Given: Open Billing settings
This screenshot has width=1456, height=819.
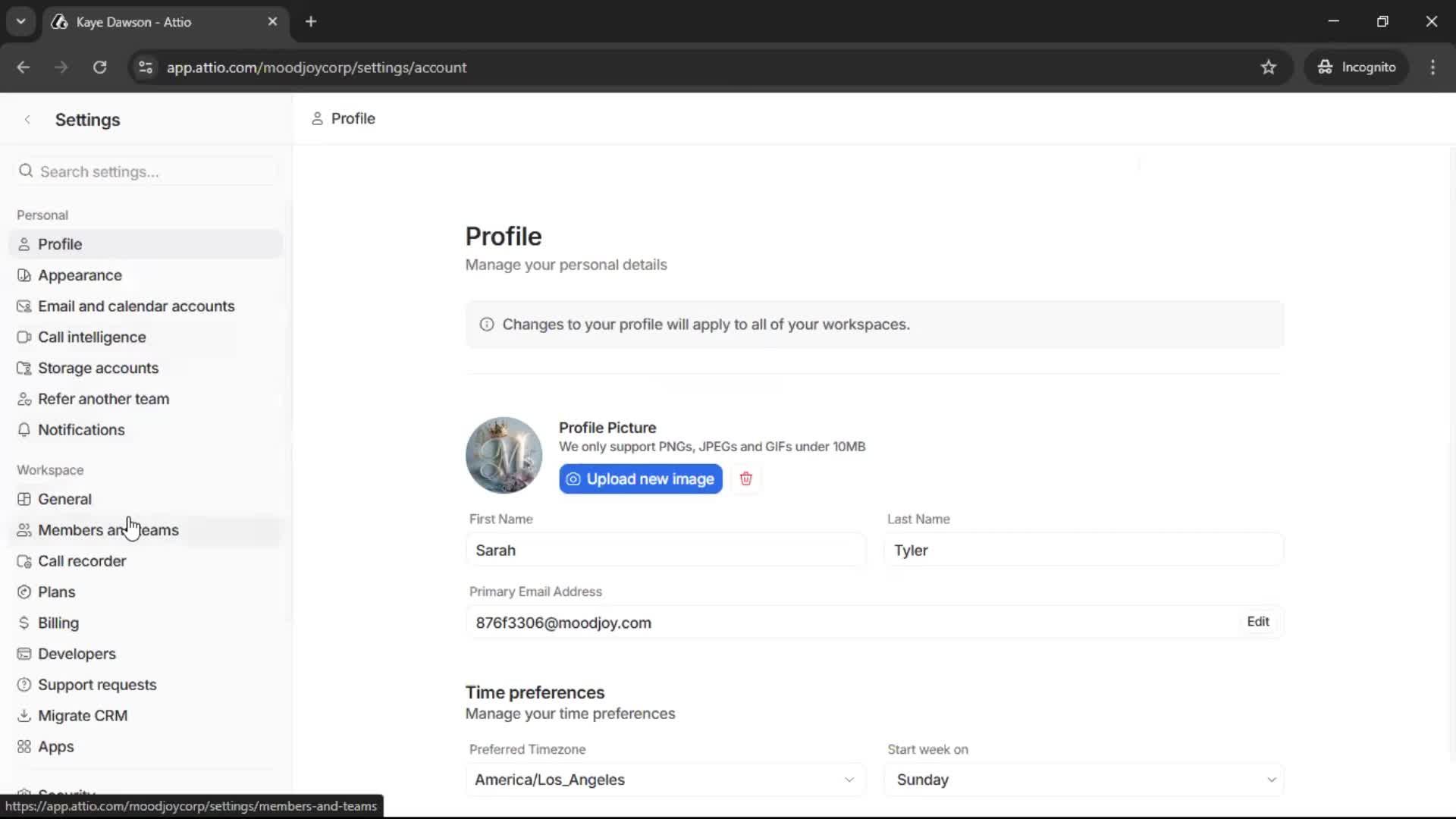Looking at the screenshot, I should point(58,623).
